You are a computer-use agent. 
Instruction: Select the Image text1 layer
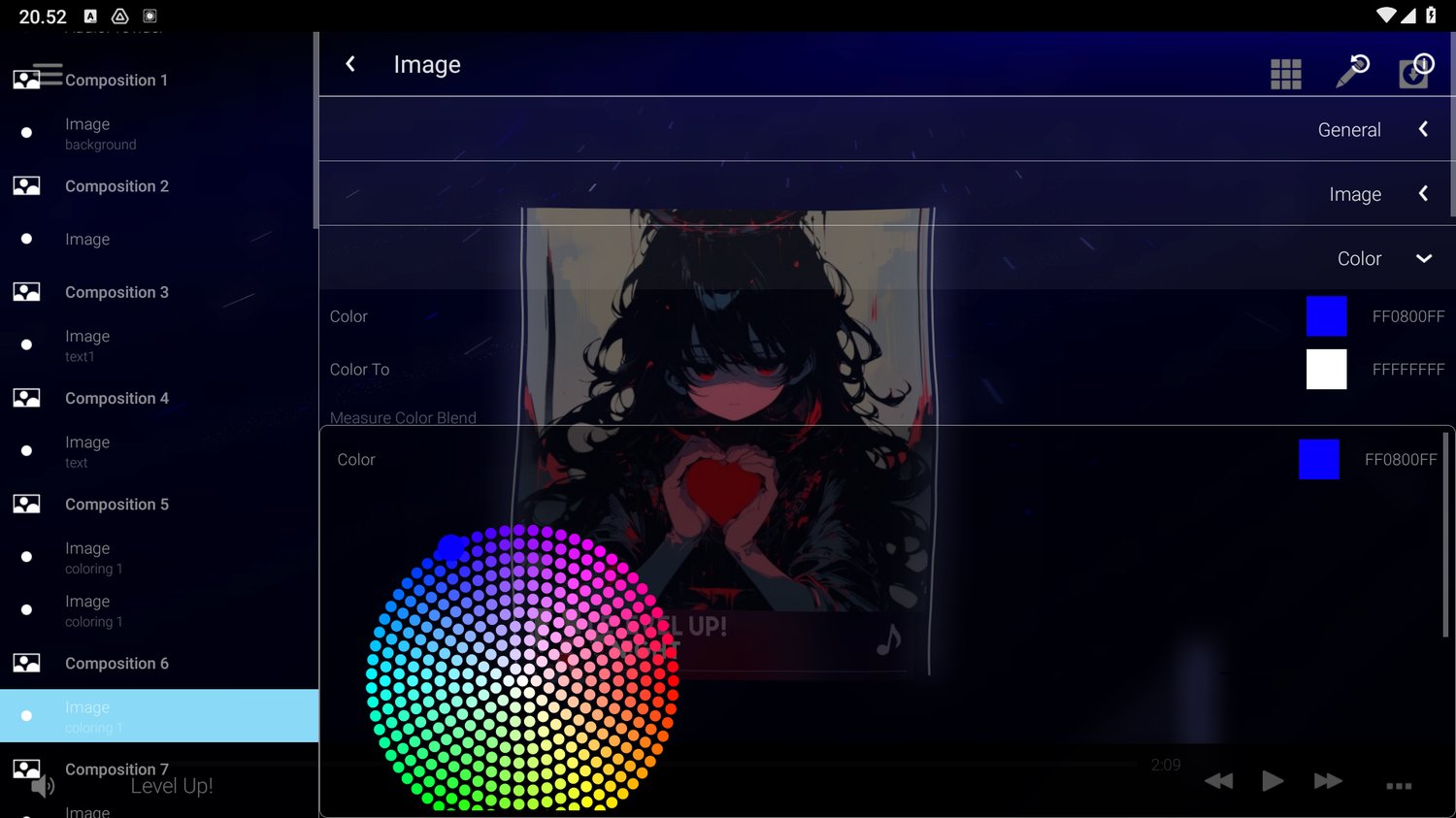159,344
